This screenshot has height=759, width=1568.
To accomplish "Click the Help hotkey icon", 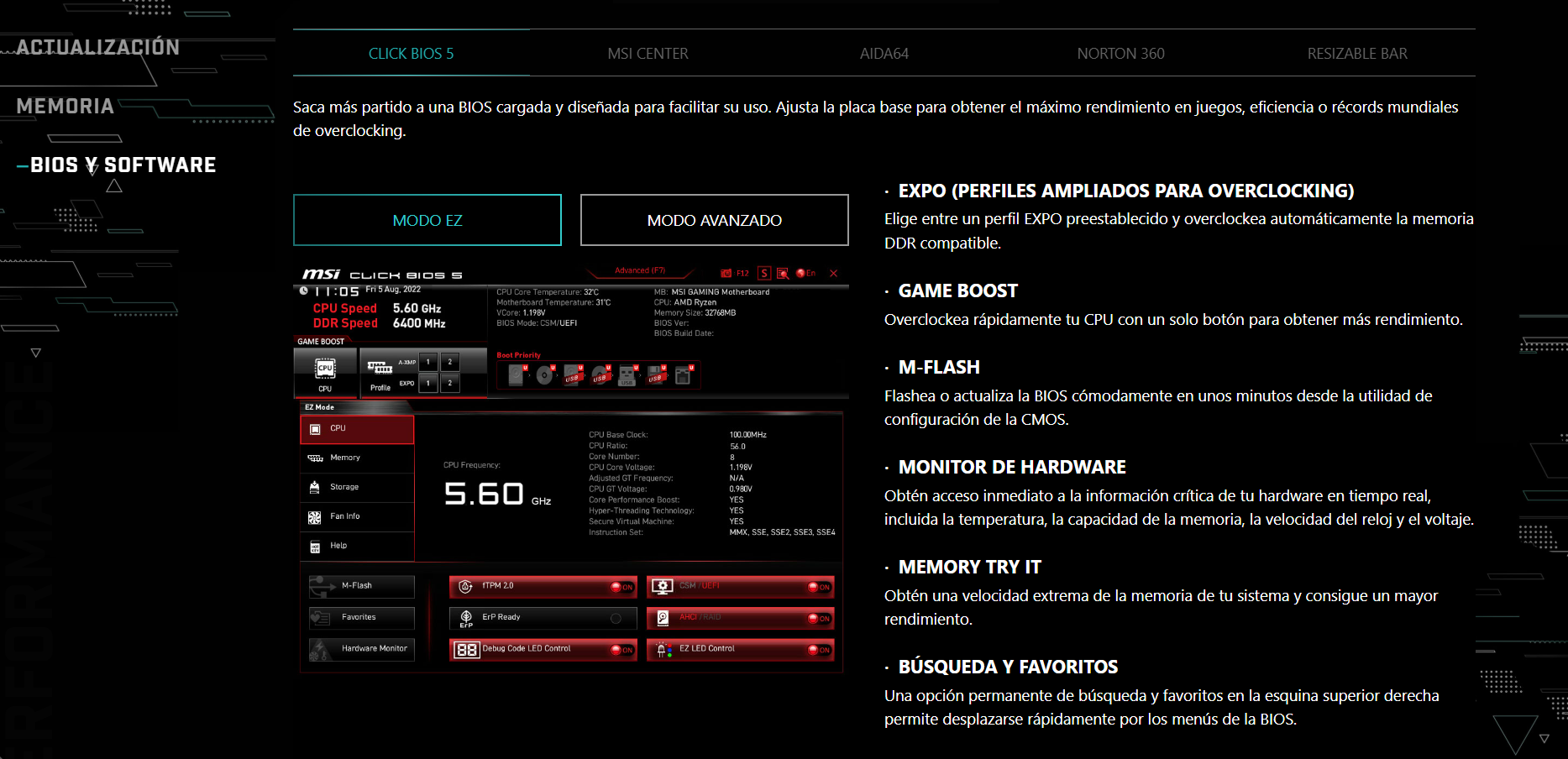I will pyautogui.click(x=315, y=547).
